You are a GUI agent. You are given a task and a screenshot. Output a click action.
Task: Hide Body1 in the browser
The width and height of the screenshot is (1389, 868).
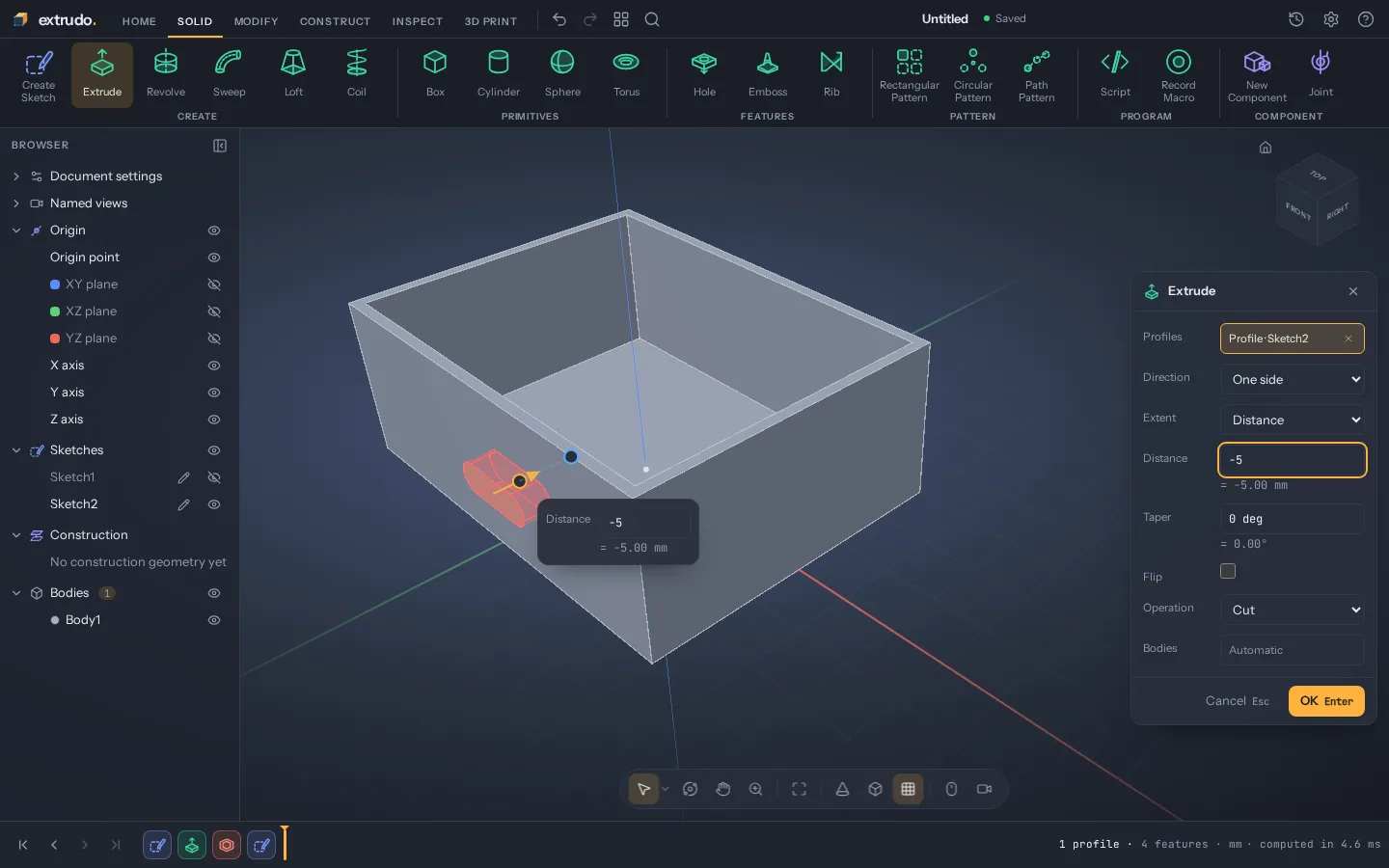pos(214,620)
